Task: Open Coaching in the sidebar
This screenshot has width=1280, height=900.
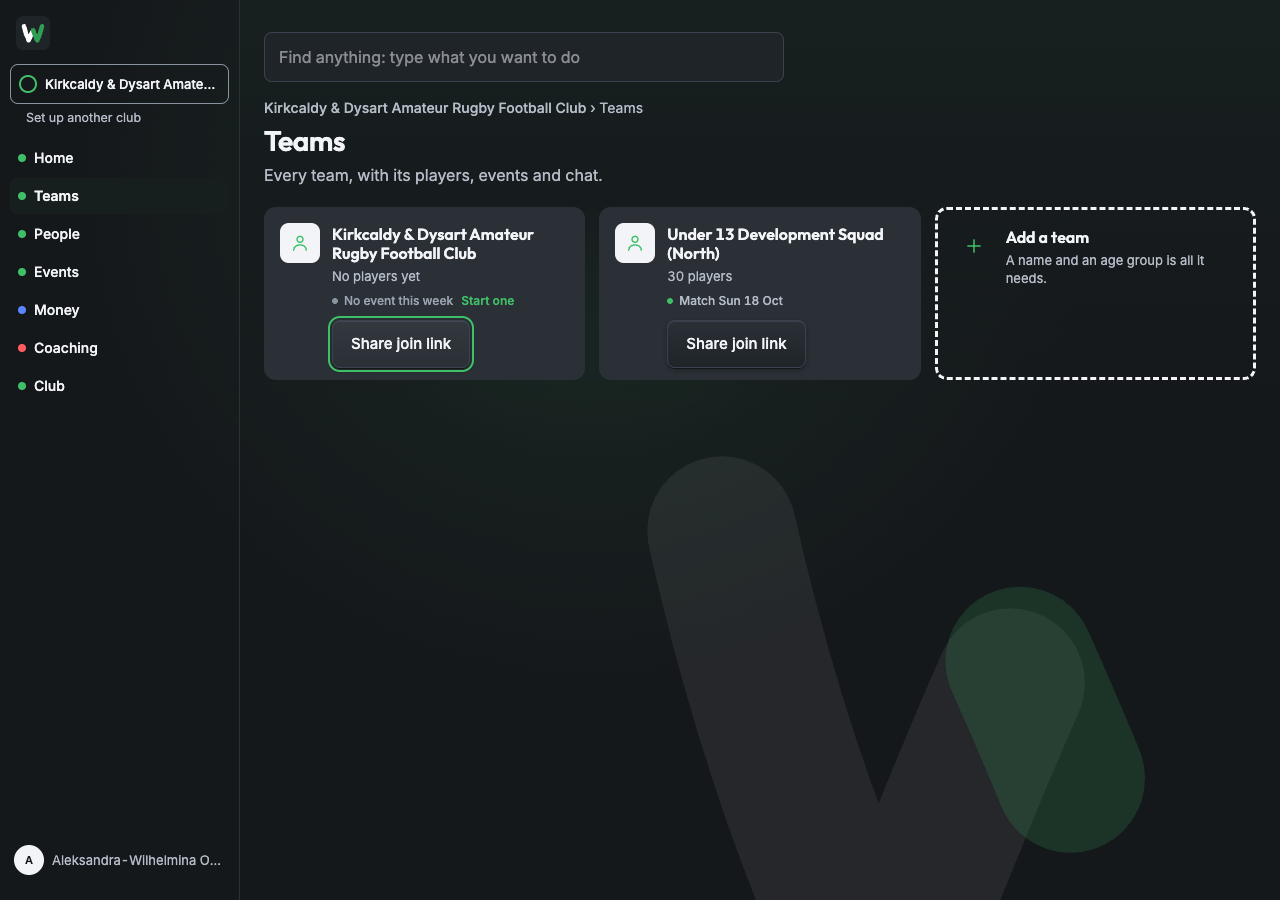Action: 119,348
